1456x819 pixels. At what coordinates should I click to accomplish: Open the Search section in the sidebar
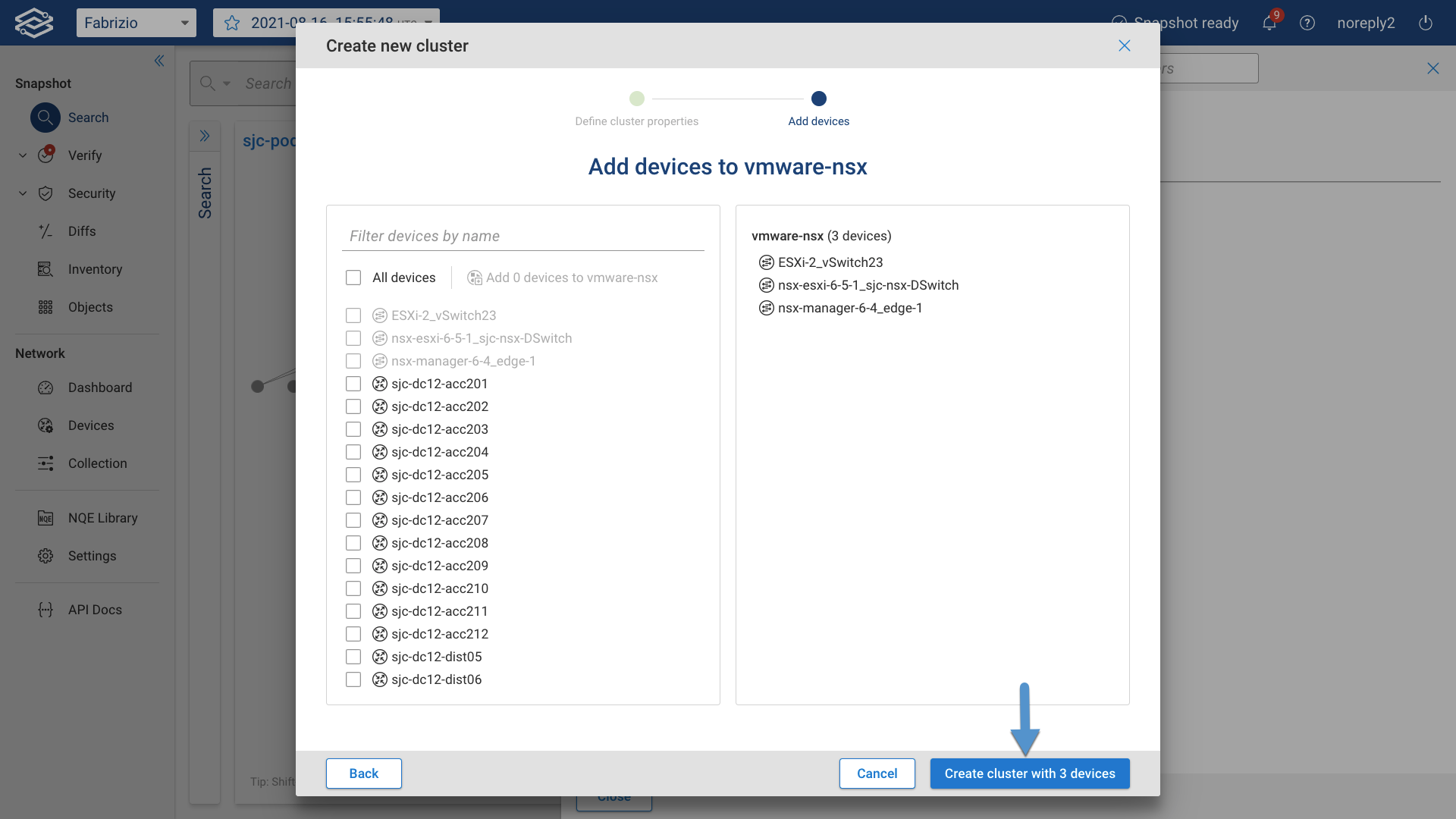click(88, 118)
